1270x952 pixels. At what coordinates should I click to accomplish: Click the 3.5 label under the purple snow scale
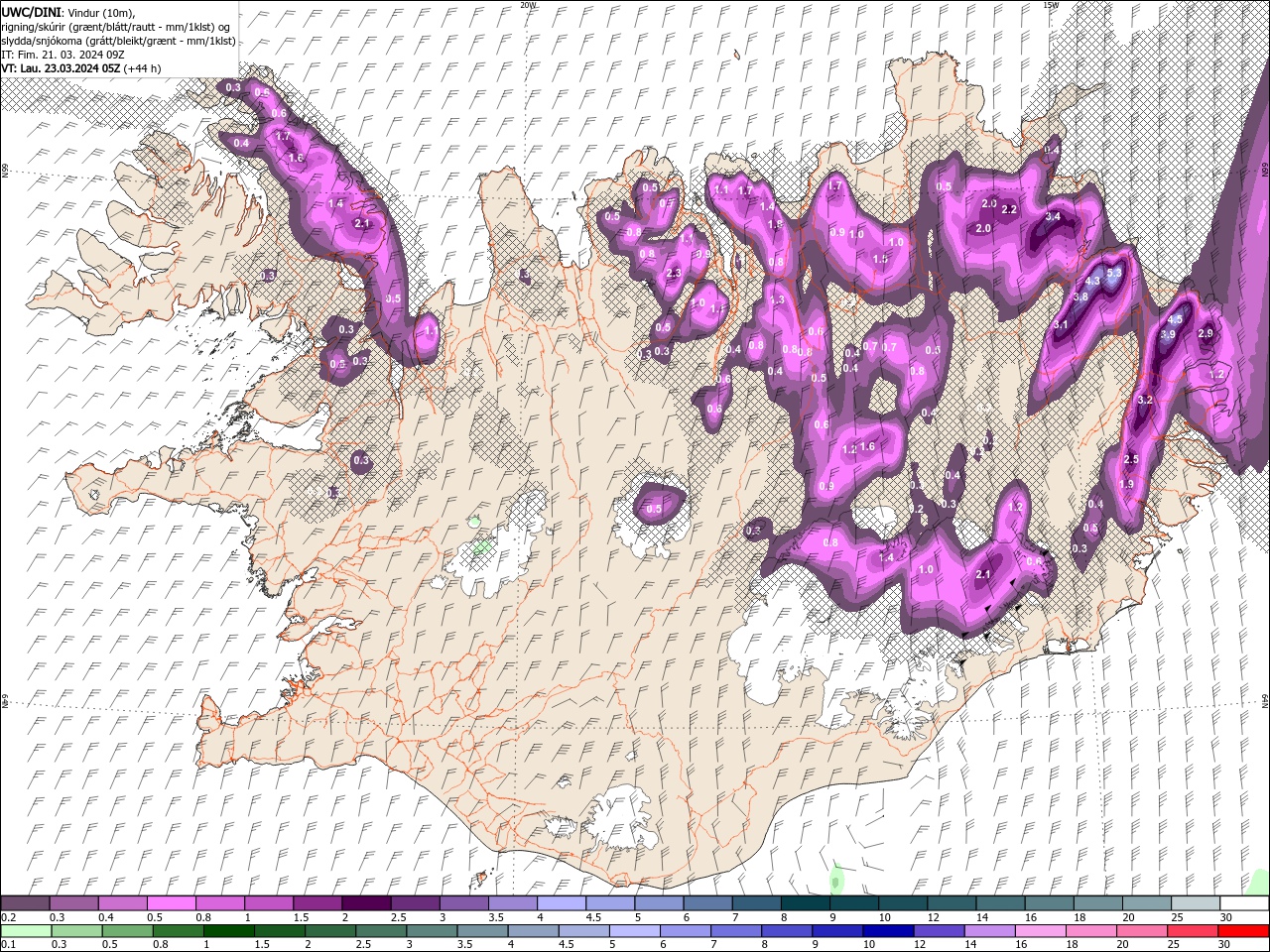pos(496,917)
